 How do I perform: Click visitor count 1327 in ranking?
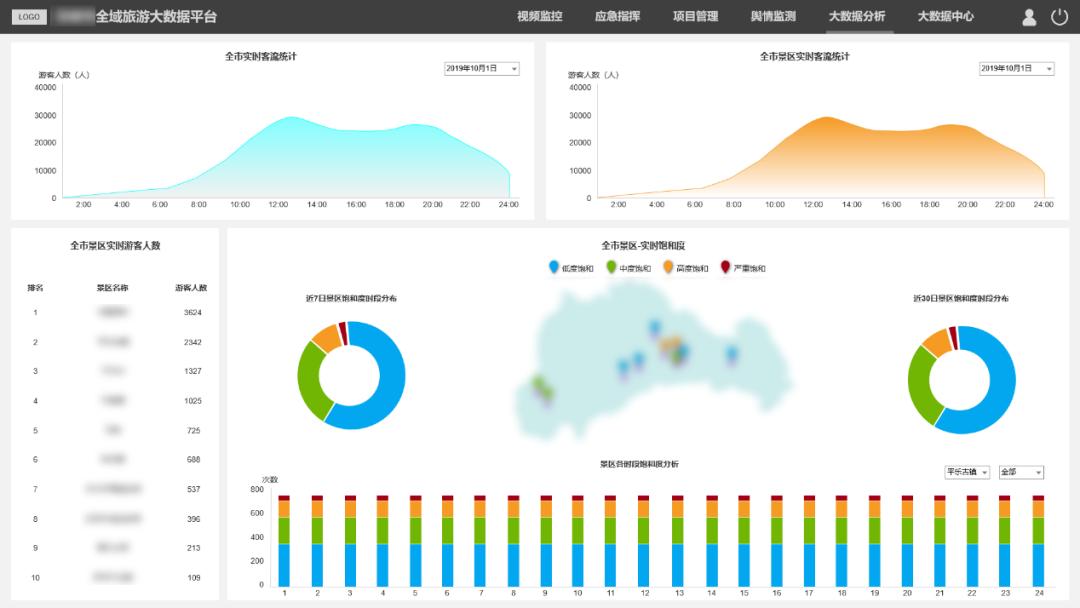click(193, 371)
